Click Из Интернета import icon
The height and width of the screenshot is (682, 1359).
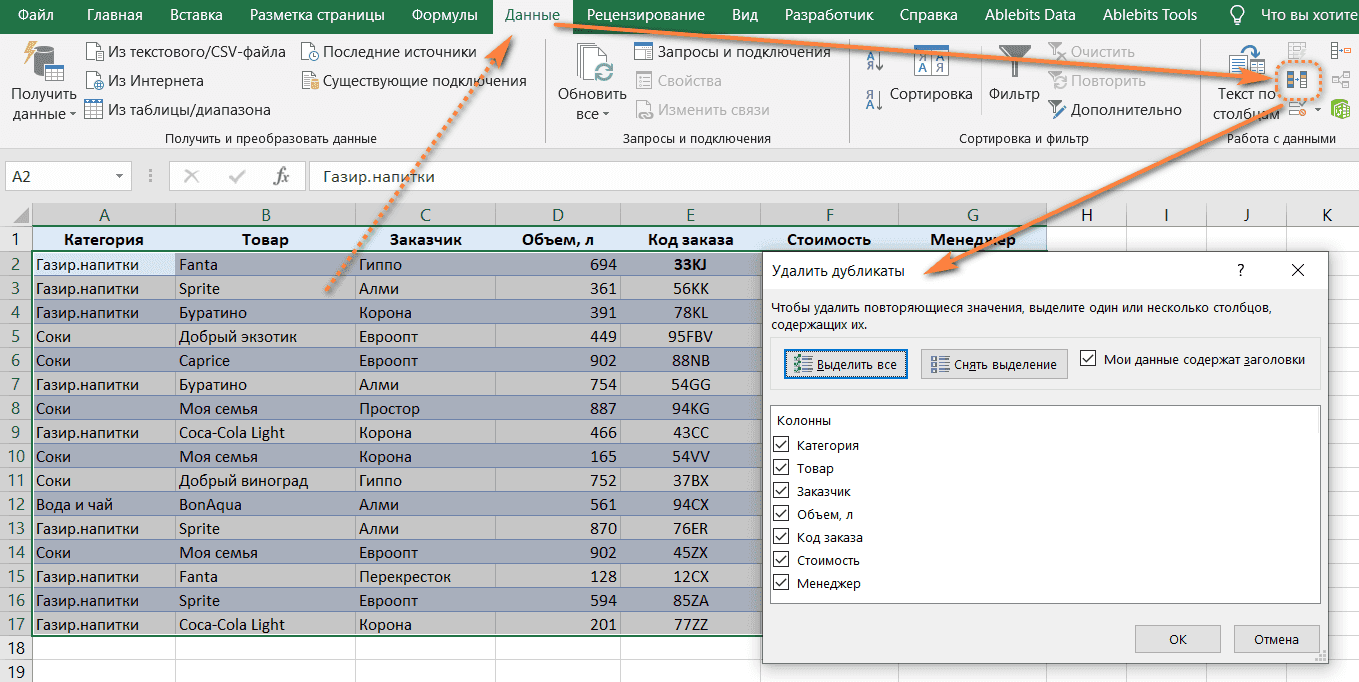94,81
